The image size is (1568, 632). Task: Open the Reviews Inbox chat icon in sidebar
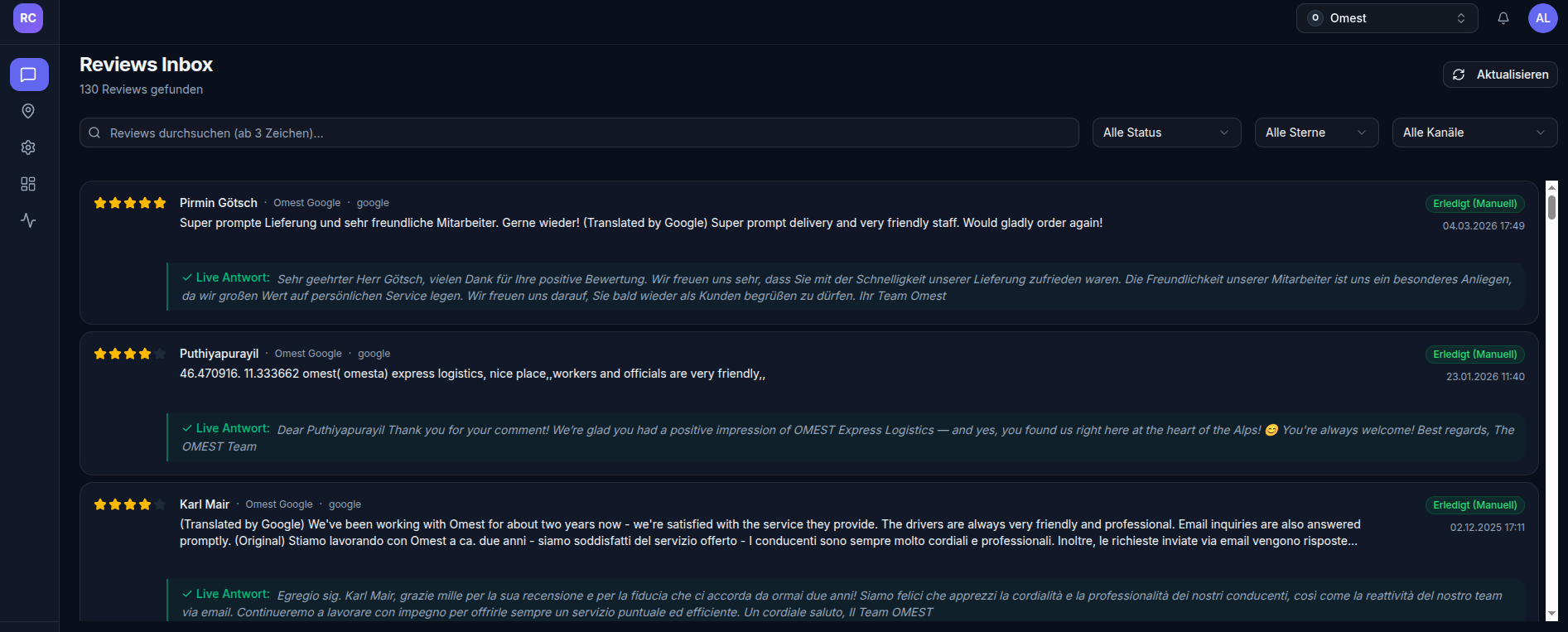tap(29, 75)
